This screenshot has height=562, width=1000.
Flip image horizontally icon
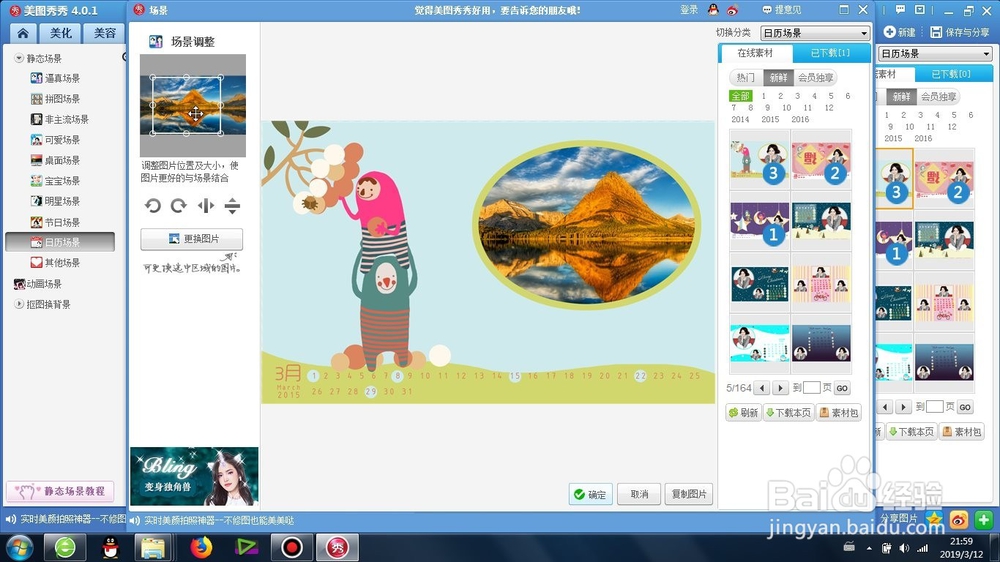click(x=205, y=205)
